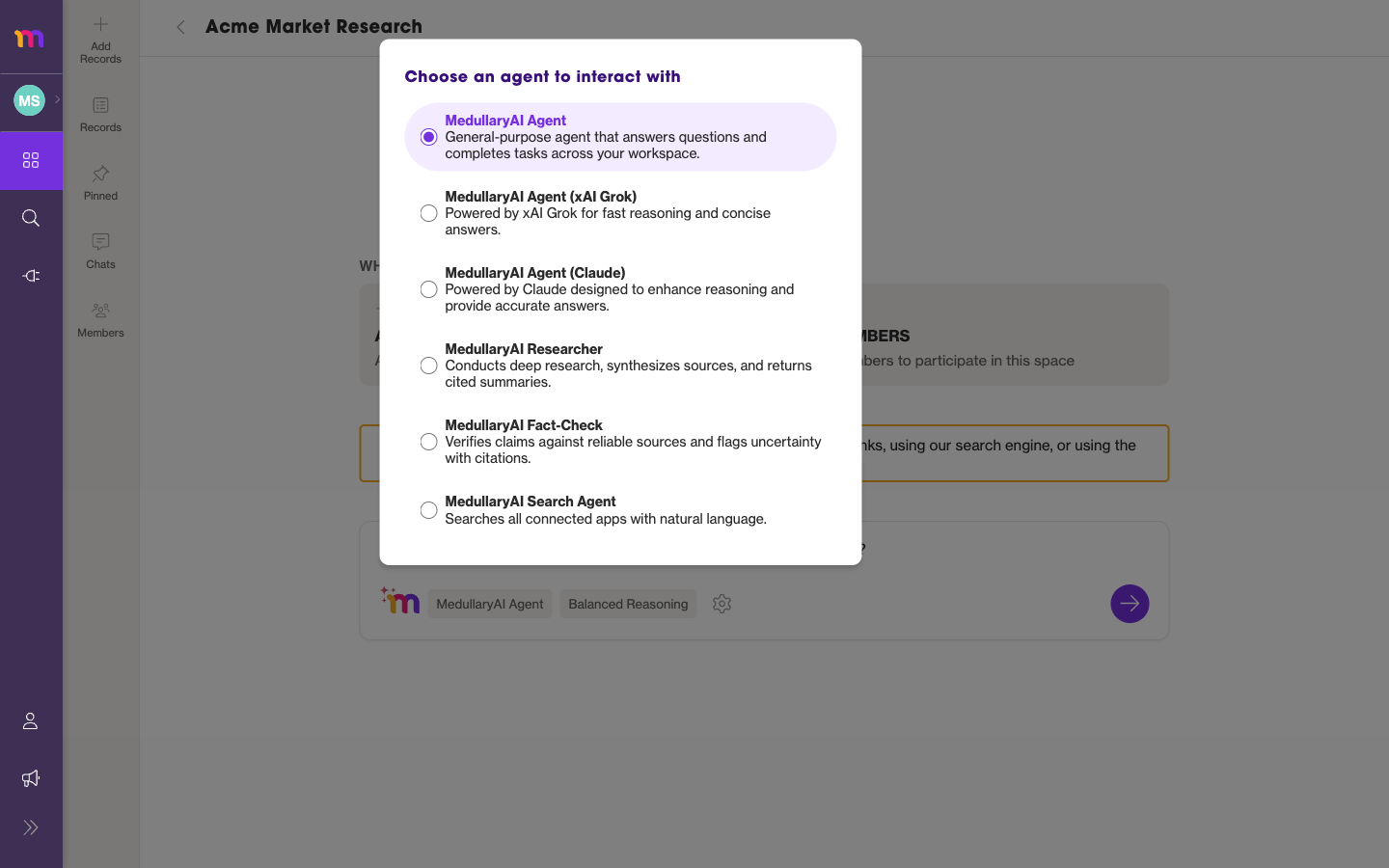The width and height of the screenshot is (1389, 868).
Task: Open the Members section
Action: pos(100,319)
